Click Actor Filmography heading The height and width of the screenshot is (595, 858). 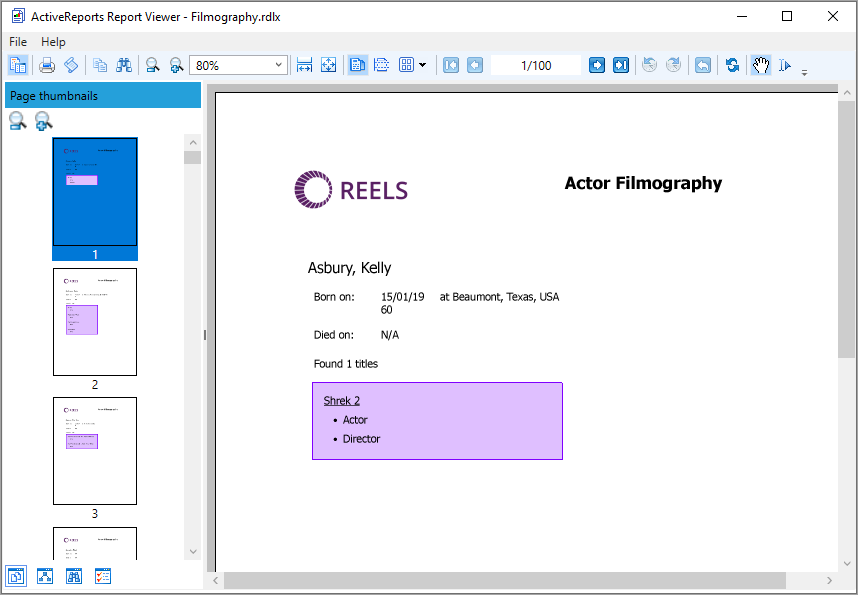tap(643, 183)
